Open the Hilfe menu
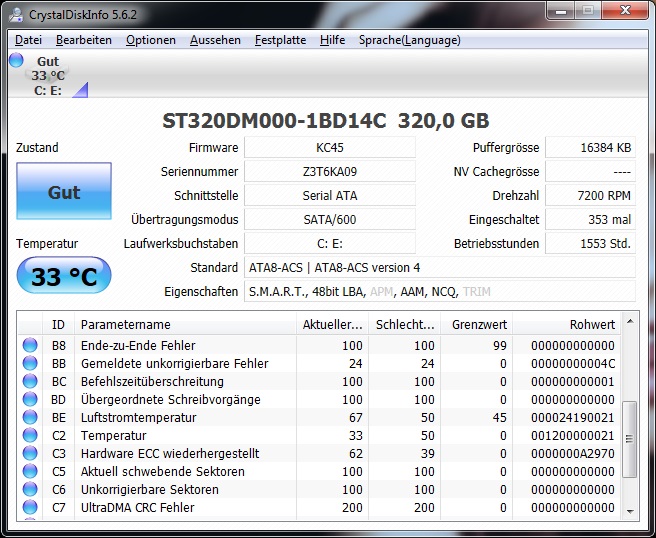The image size is (656, 538). coord(332,40)
